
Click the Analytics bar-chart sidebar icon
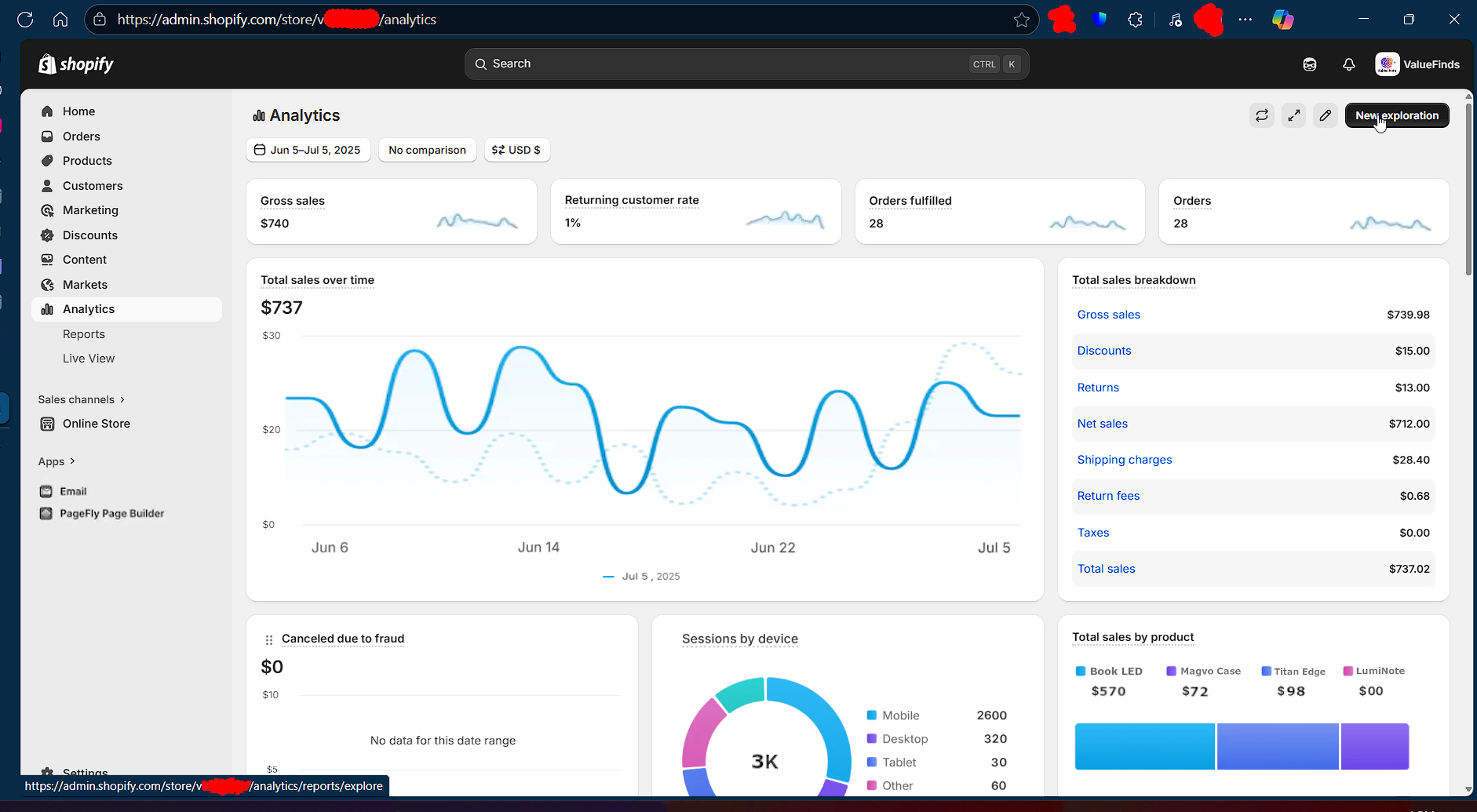click(x=47, y=309)
